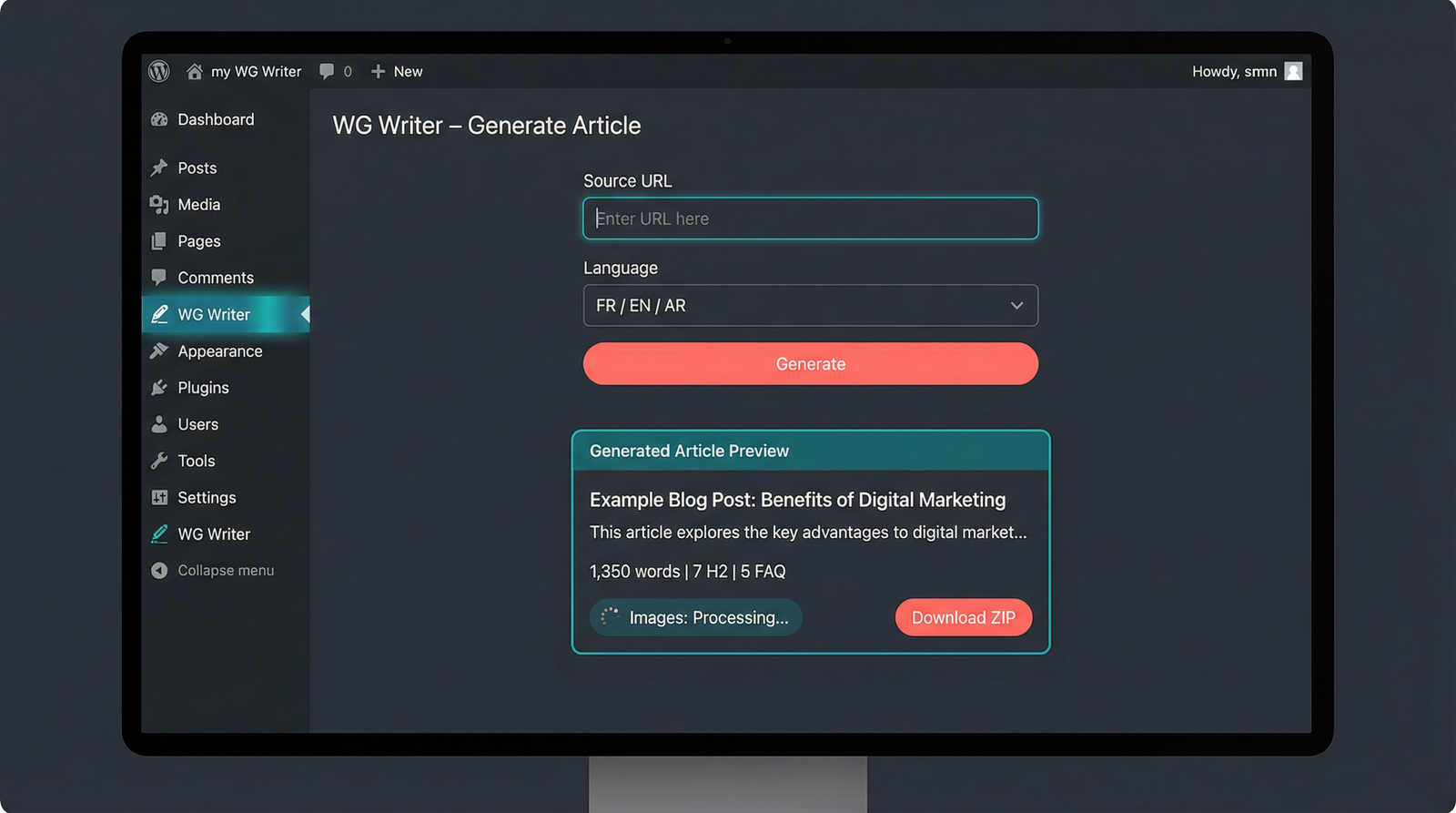Open the Settings menu label
The width and height of the screenshot is (1456, 813).
(x=207, y=497)
